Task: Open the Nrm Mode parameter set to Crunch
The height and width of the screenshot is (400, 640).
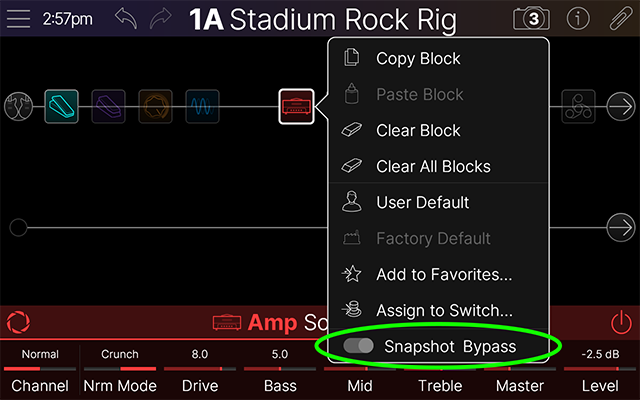Action: click(120, 369)
